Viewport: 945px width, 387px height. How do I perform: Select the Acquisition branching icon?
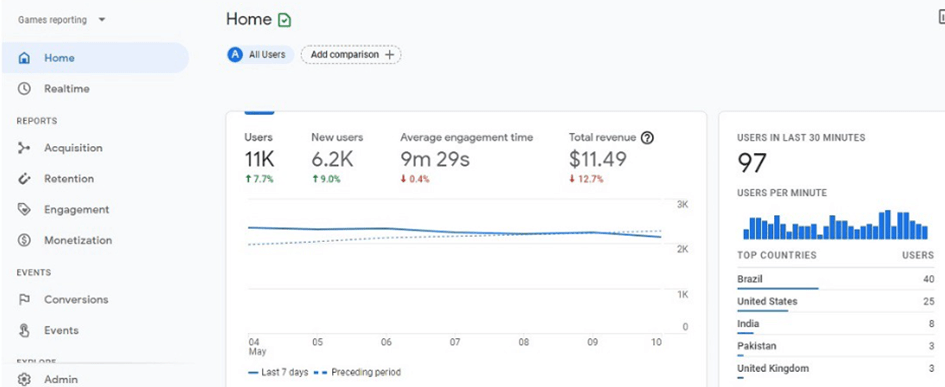click(x=24, y=148)
